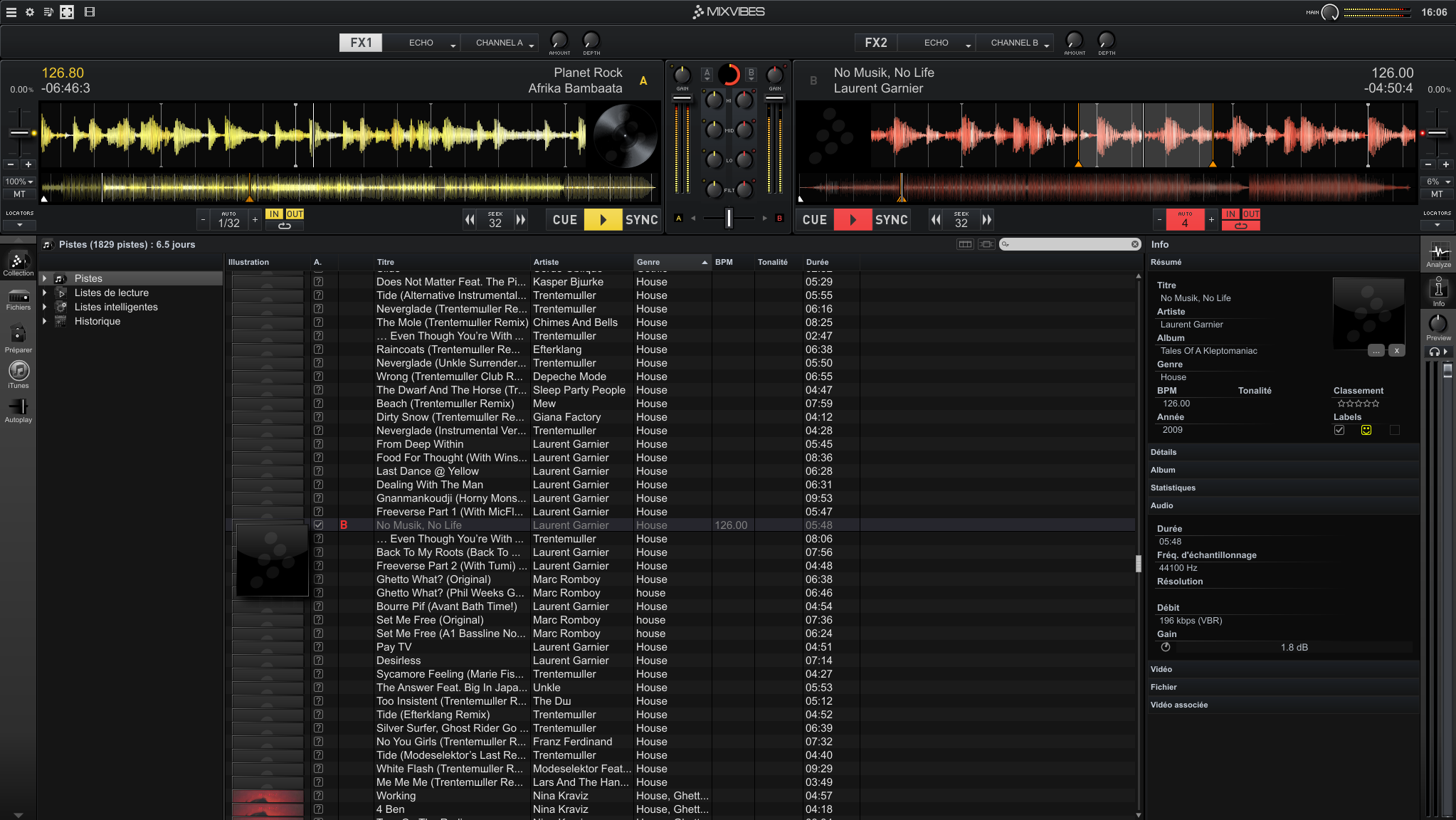Seek forward on deck B
Screen dimensions: 1456x820
point(987,220)
